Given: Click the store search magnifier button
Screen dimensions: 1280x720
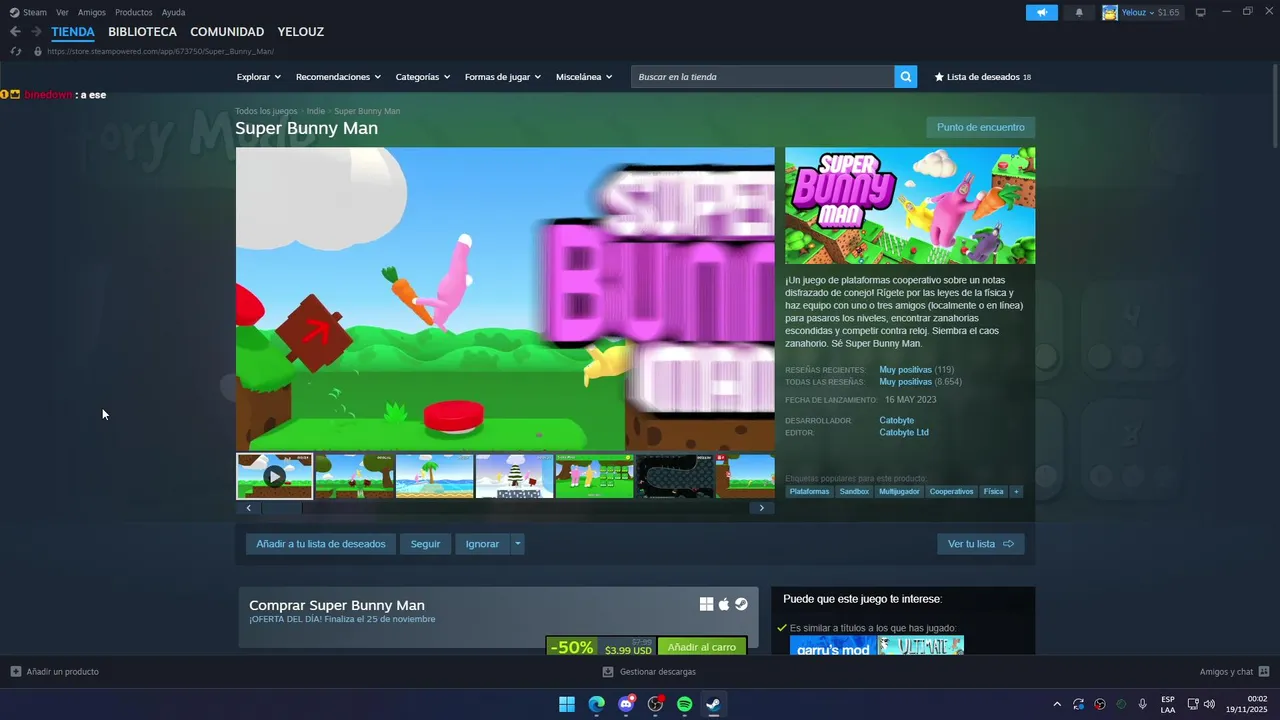Looking at the screenshot, I should point(905,77).
